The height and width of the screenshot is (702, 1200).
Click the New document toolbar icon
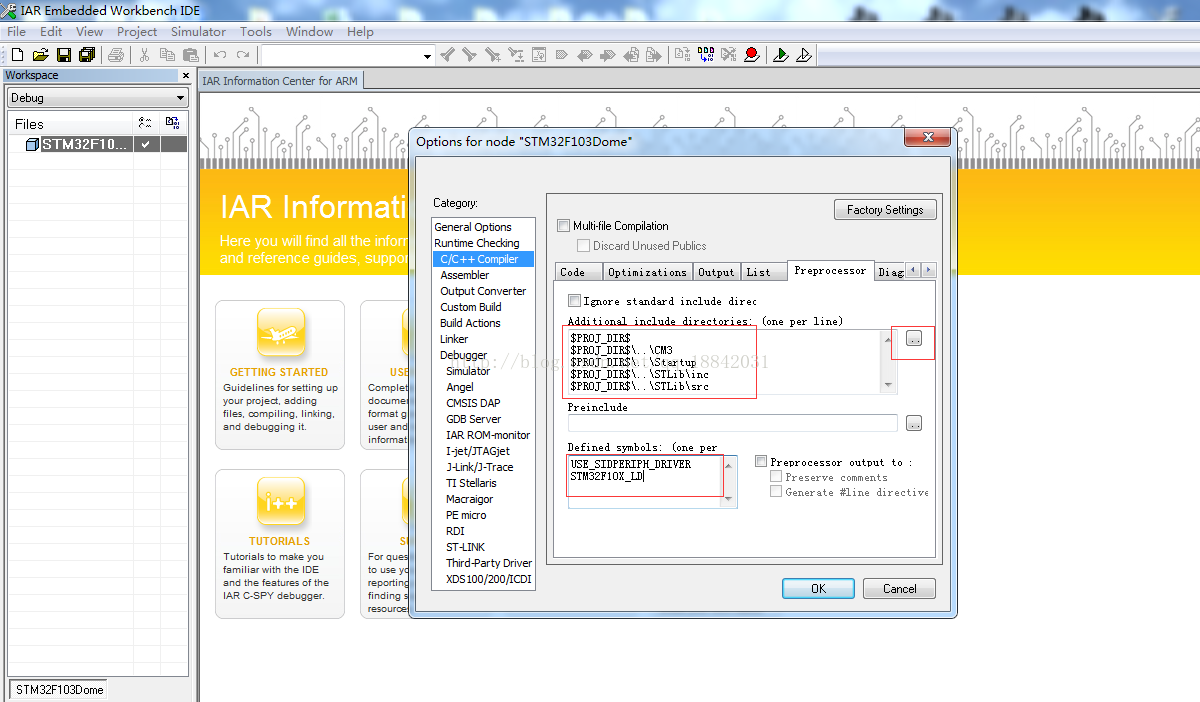click(x=17, y=55)
